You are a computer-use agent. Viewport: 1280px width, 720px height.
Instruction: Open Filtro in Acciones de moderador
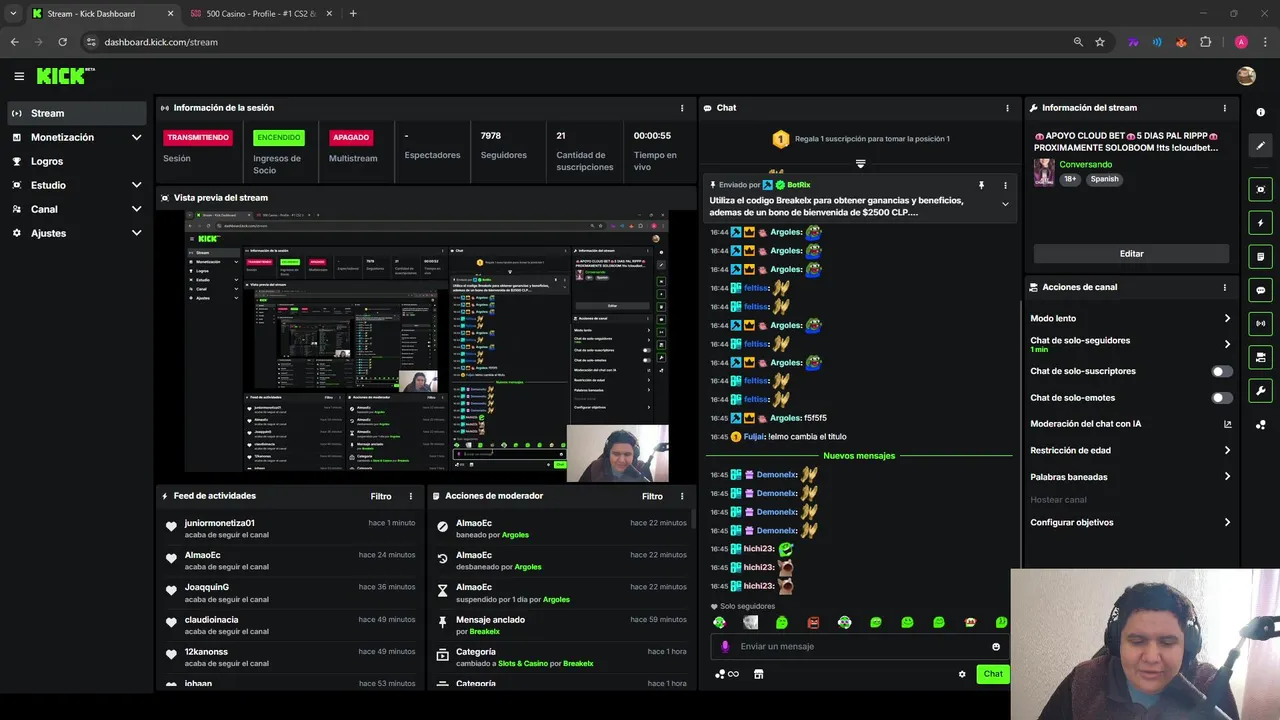pos(652,496)
